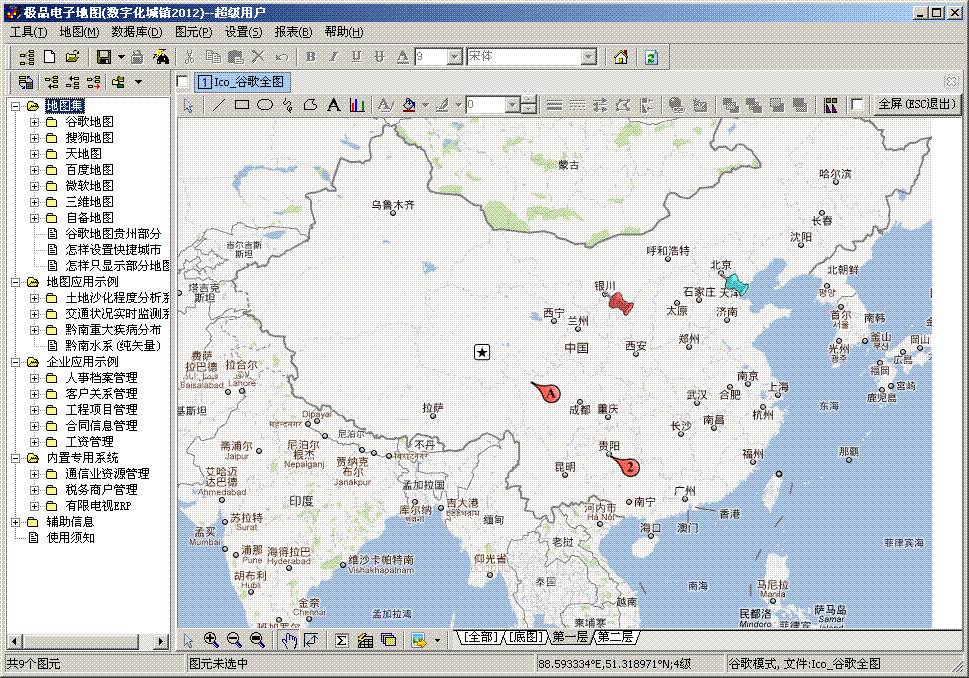Select 使用须知 in the tree
Image resolution: width=969 pixels, height=678 pixels.
coord(71,538)
